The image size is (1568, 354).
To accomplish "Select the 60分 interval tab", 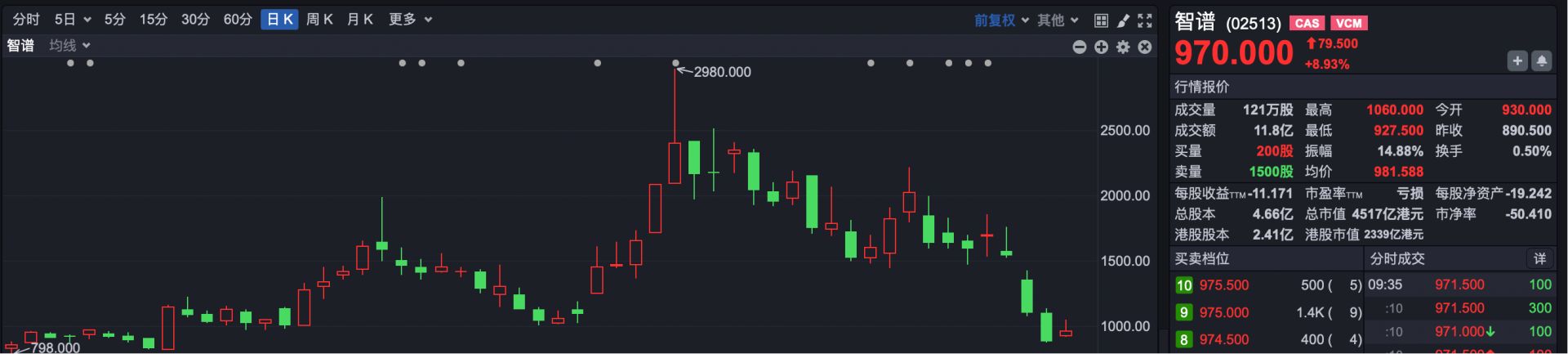I will 238,20.
